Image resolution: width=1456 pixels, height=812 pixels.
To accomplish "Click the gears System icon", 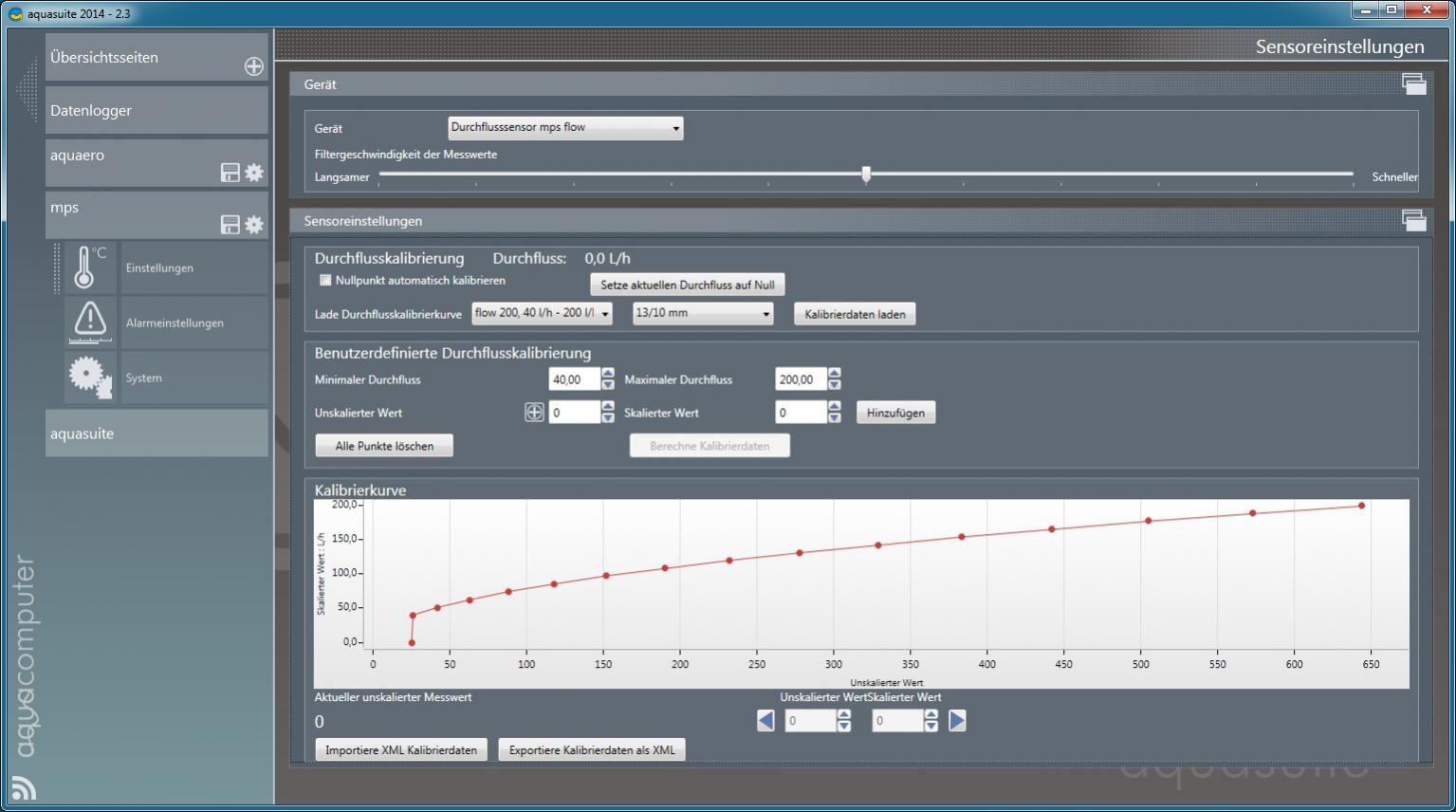I will (x=90, y=377).
